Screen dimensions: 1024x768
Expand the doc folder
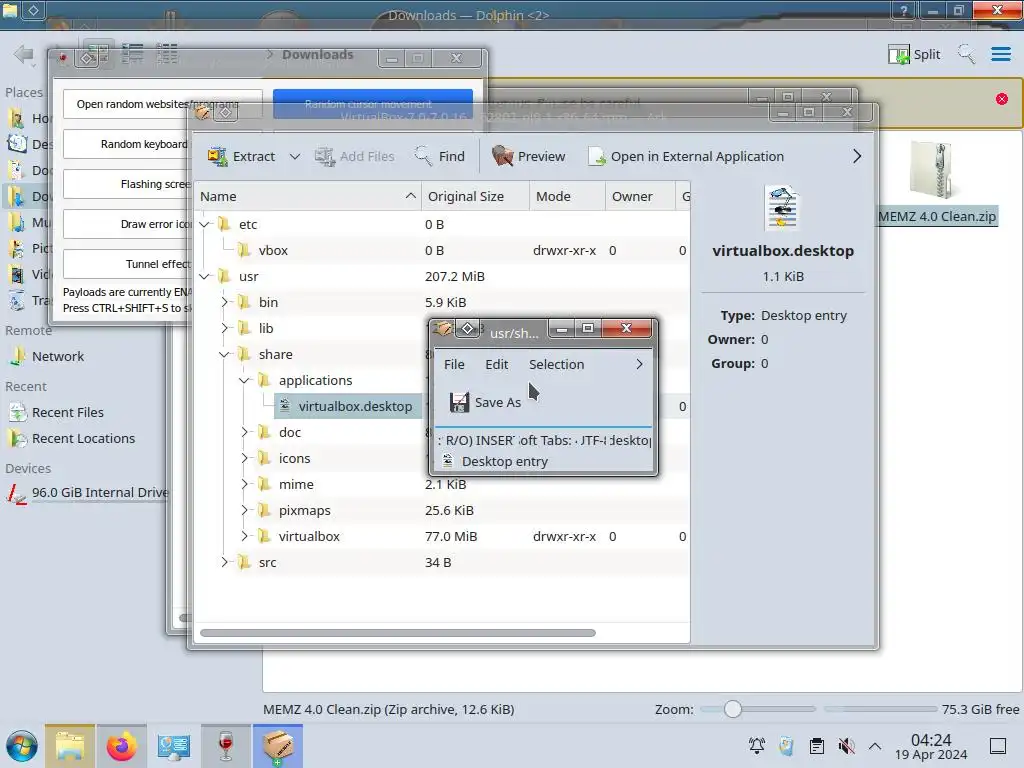pos(244,432)
